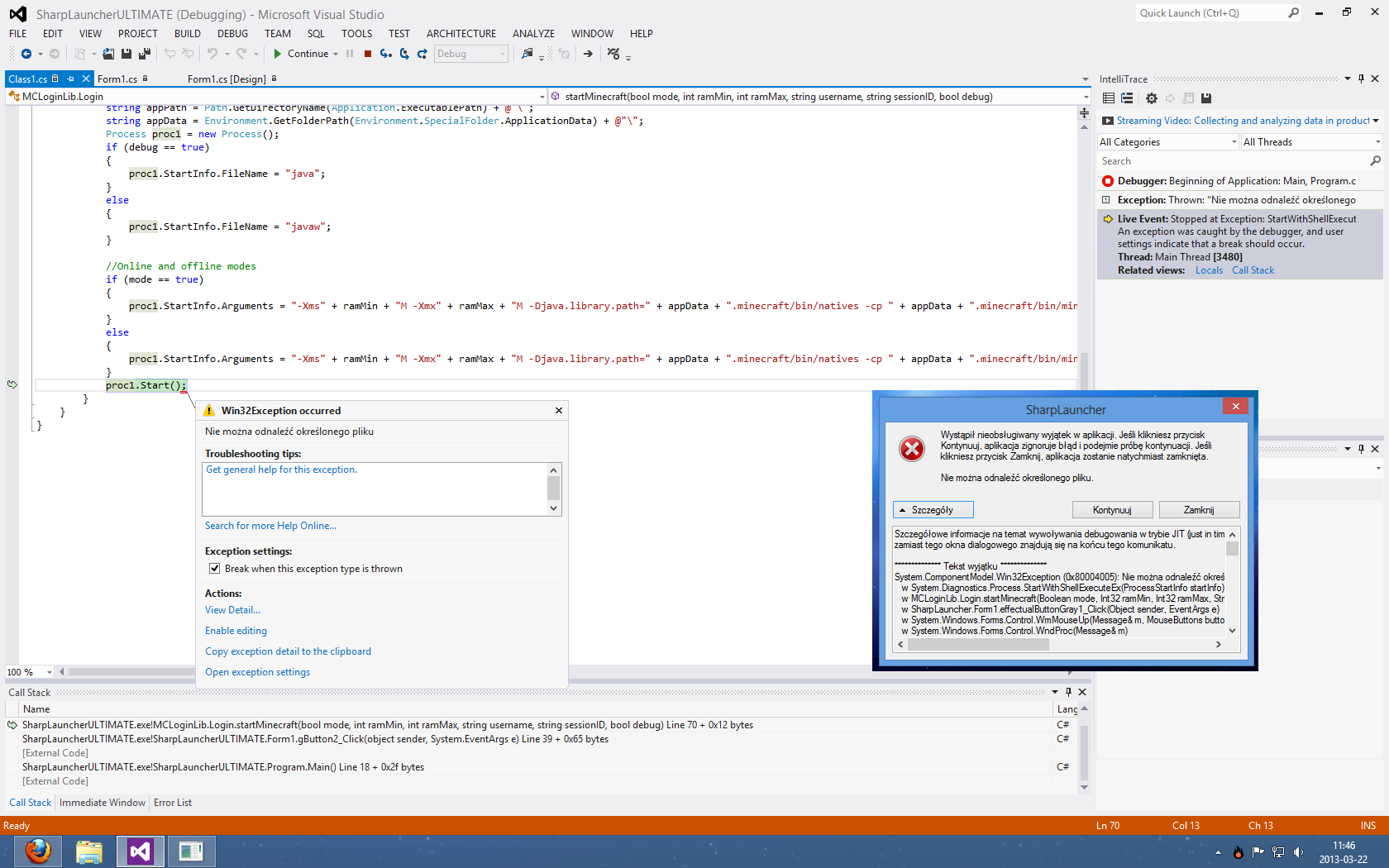
Task: Click the SharpLauncher details horizontal scrollbar thumb
Action: pos(978,645)
